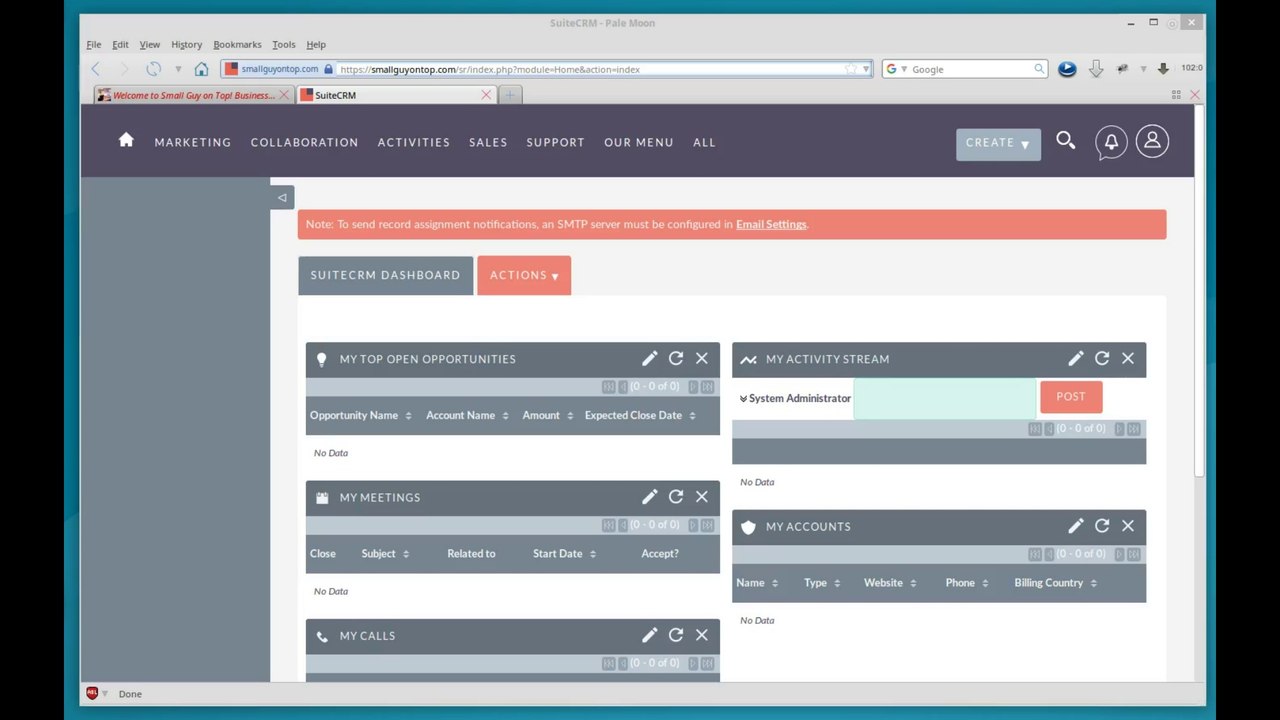Screen dimensions: 1280x720
Task: Expand the ACTIONS dropdown
Action: tap(524, 275)
